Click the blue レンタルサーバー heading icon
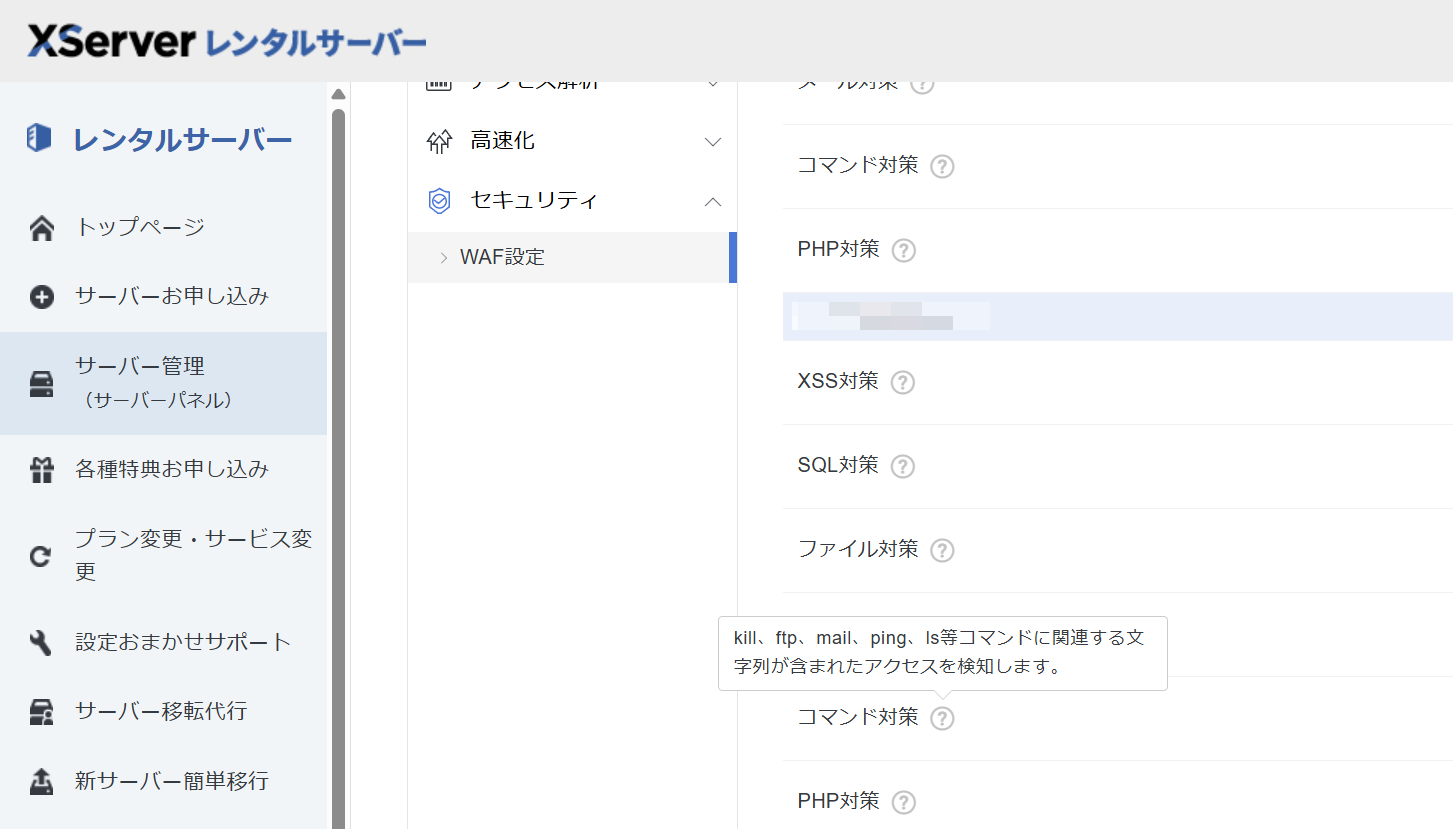 39,138
